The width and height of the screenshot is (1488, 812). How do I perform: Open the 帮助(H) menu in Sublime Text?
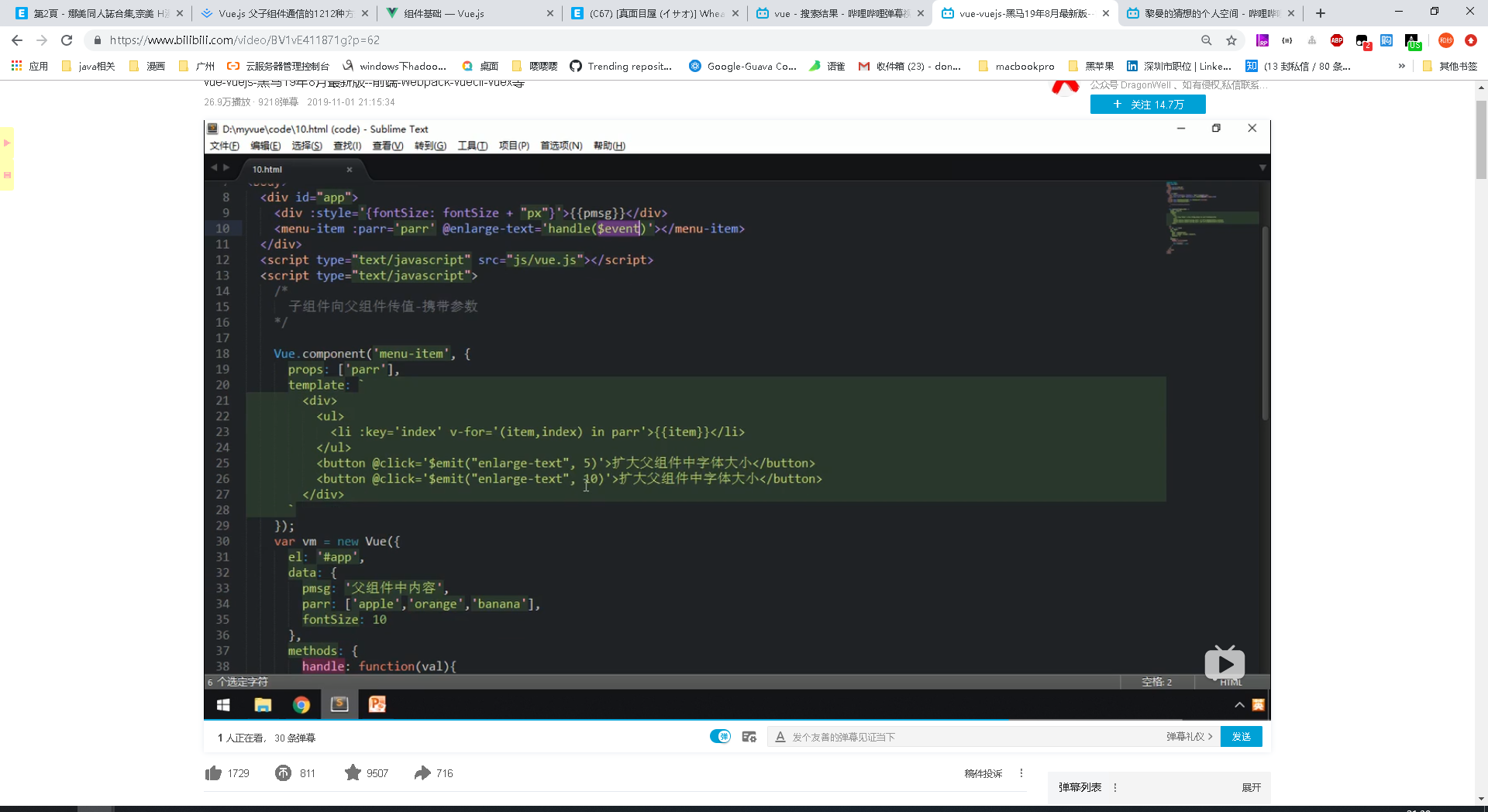[609, 146]
